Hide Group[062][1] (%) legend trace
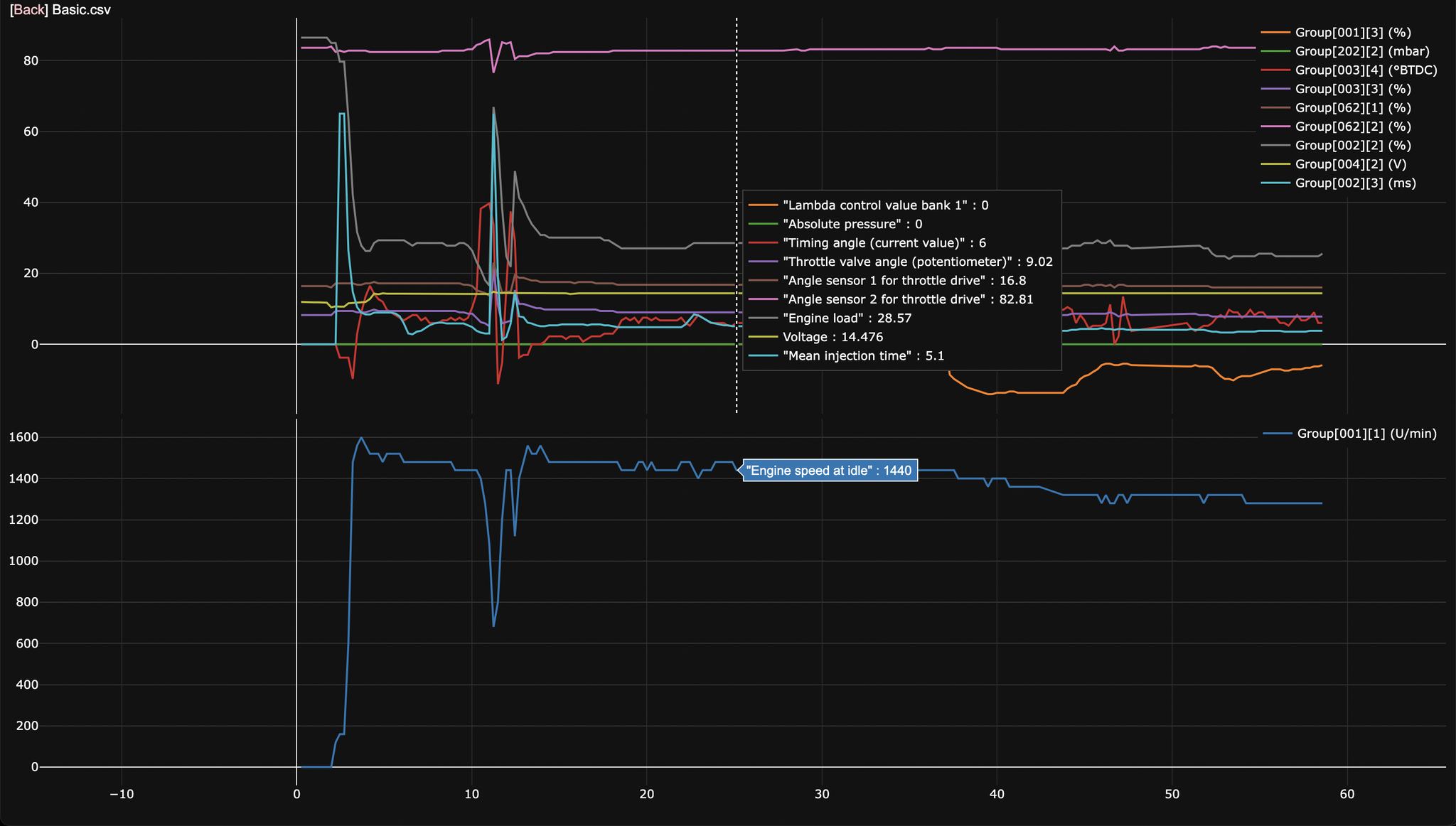Screen dimensions: 1456x826 (x=1336, y=107)
